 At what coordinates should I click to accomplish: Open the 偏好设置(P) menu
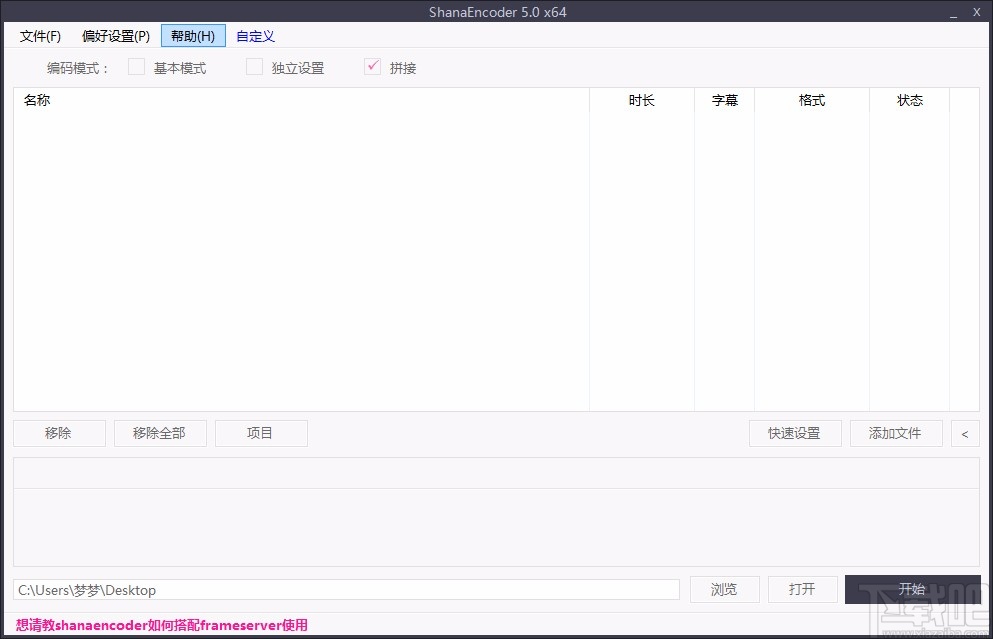116,36
